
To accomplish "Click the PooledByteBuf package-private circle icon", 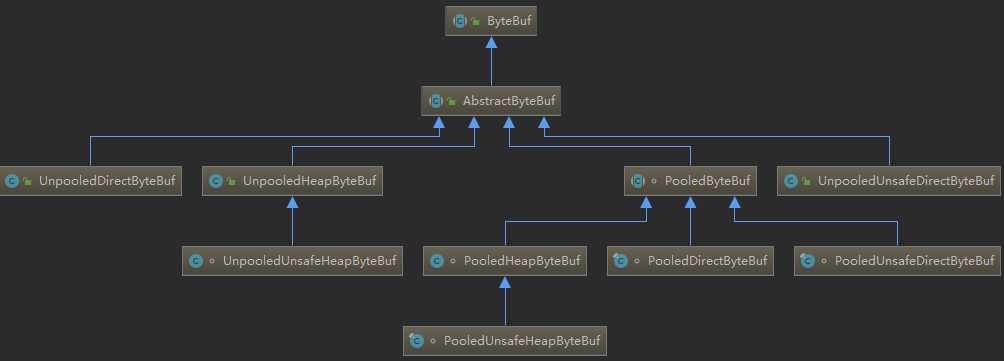I will tap(654, 182).
